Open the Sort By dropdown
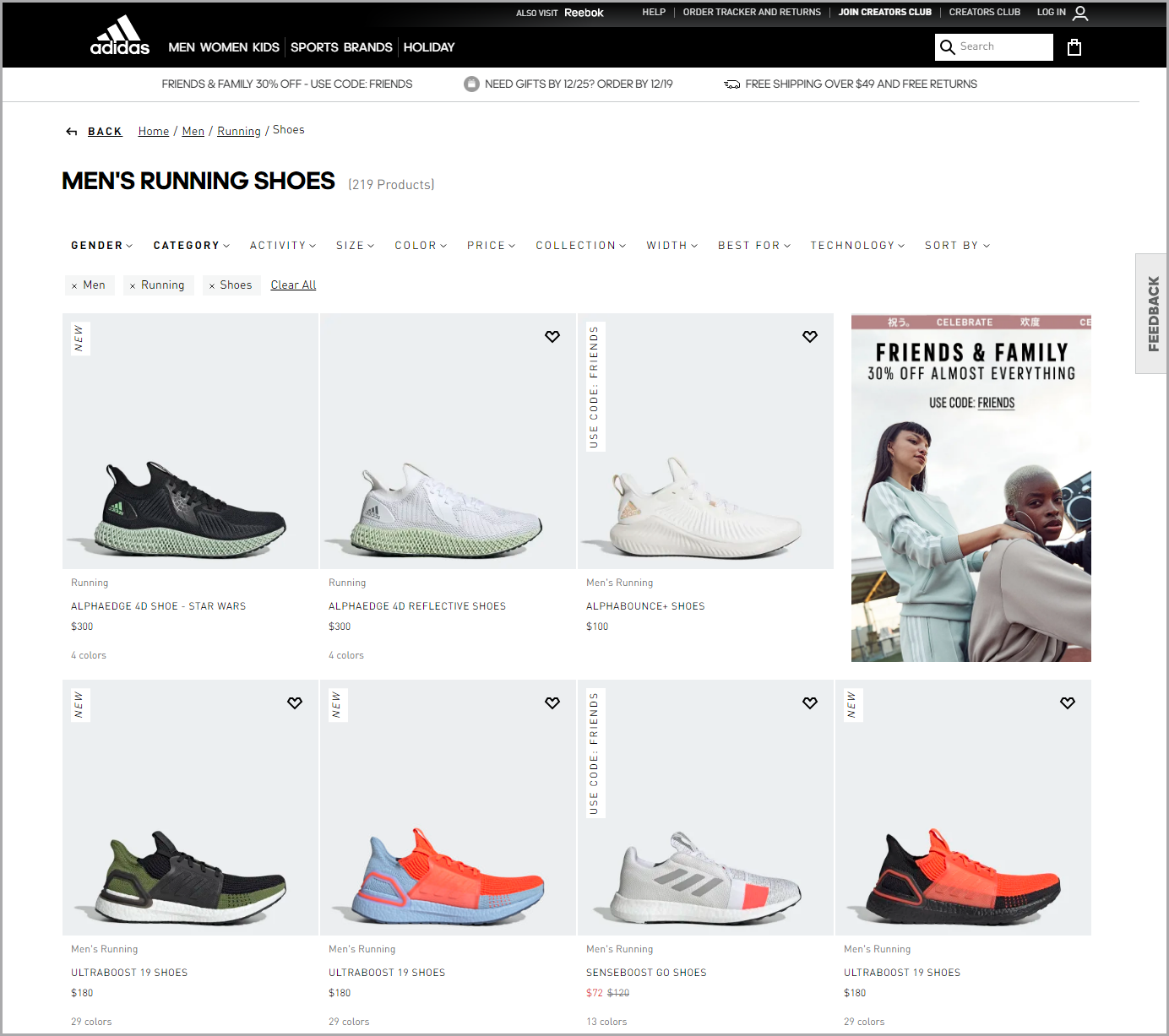This screenshot has width=1169, height=1036. coord(957,246)
